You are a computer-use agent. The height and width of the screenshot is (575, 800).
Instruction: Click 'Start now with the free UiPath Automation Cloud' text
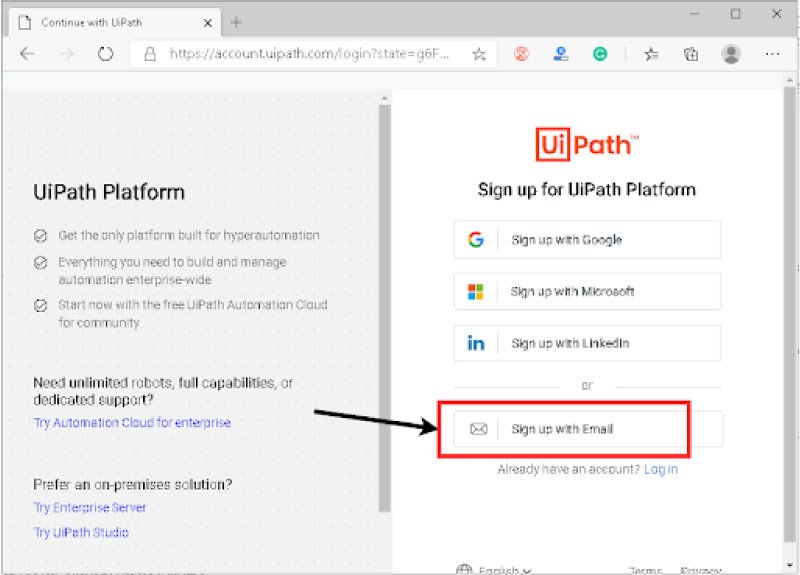pos(192,305)
